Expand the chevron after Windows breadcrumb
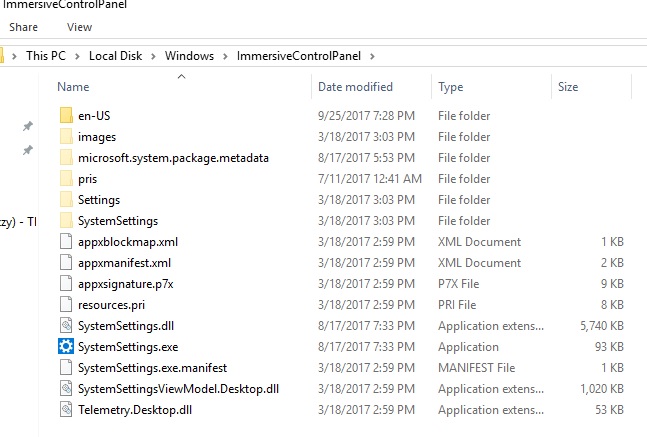Screen dimensions: 647x437 (225, 56)
